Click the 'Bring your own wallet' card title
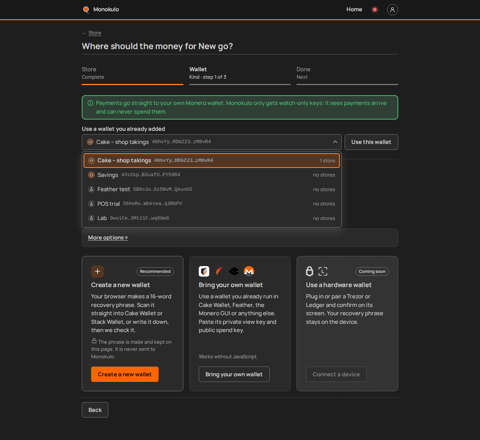This screenshot has height=440, width=480. coord(231,285)
